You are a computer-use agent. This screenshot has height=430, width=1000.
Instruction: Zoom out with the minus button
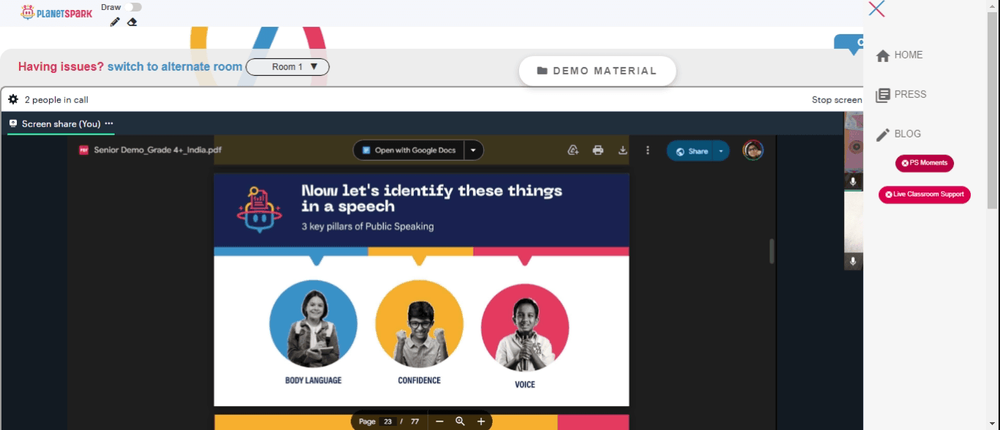pyautogui.click(x=439, y=422)
